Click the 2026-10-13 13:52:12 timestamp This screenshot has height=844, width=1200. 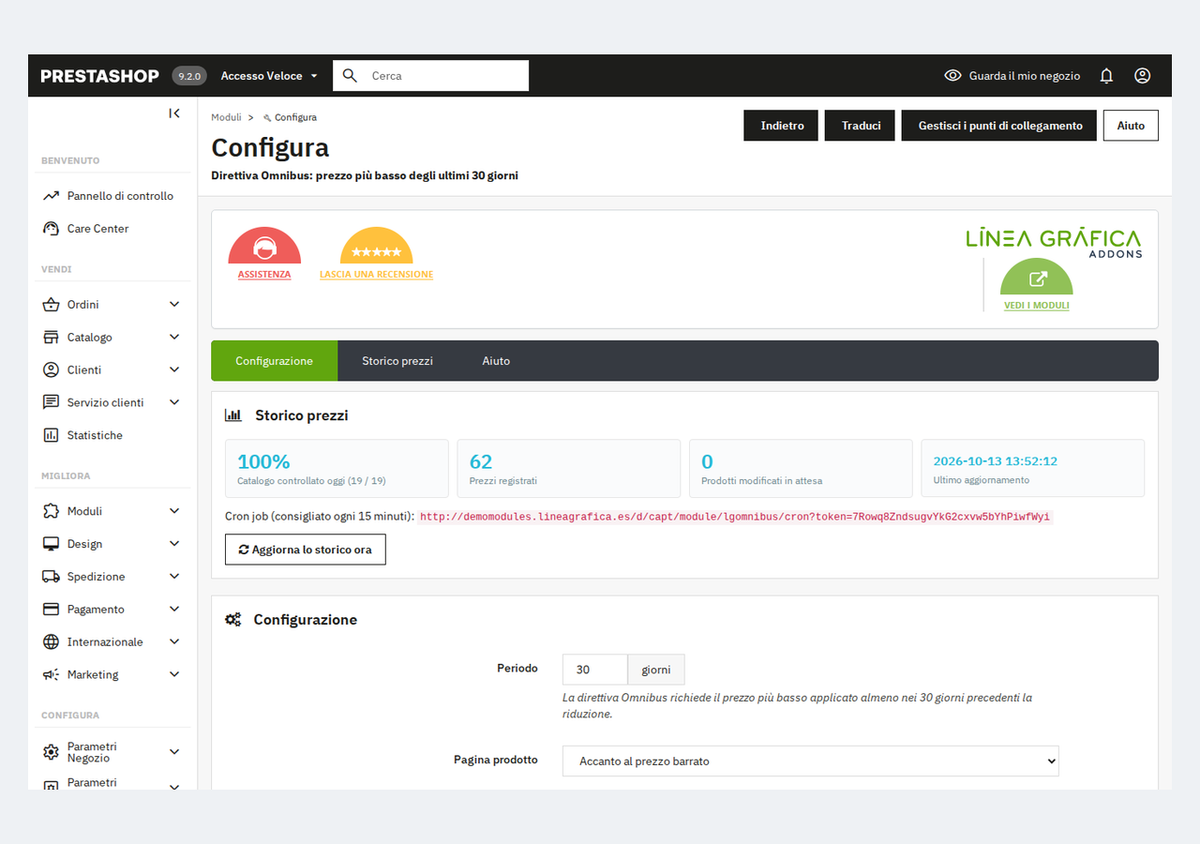(995, 461)
